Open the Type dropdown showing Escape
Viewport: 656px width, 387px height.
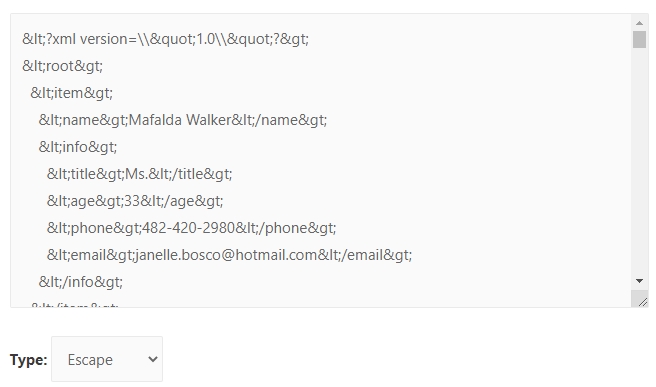pyautogui.click(x=107, y=359)
